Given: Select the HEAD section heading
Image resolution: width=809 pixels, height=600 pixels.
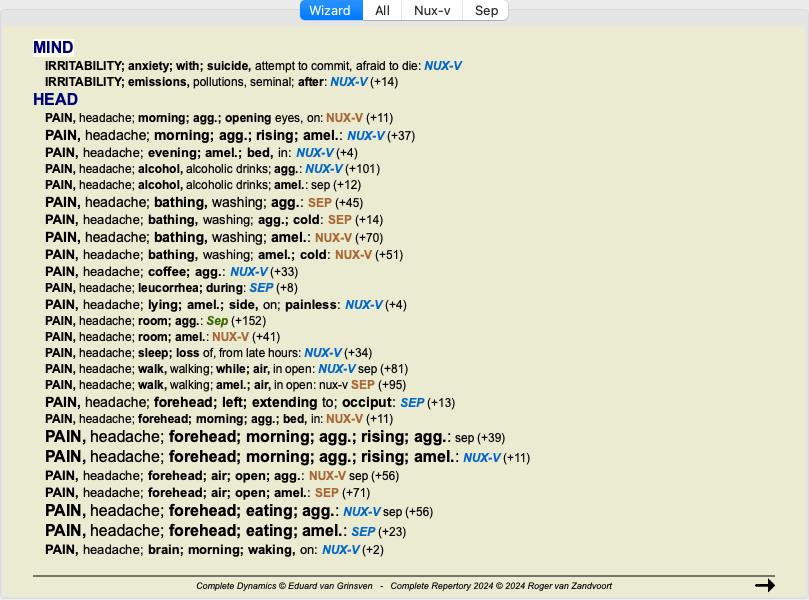Looking at the screenshot, I should [55, 99].
